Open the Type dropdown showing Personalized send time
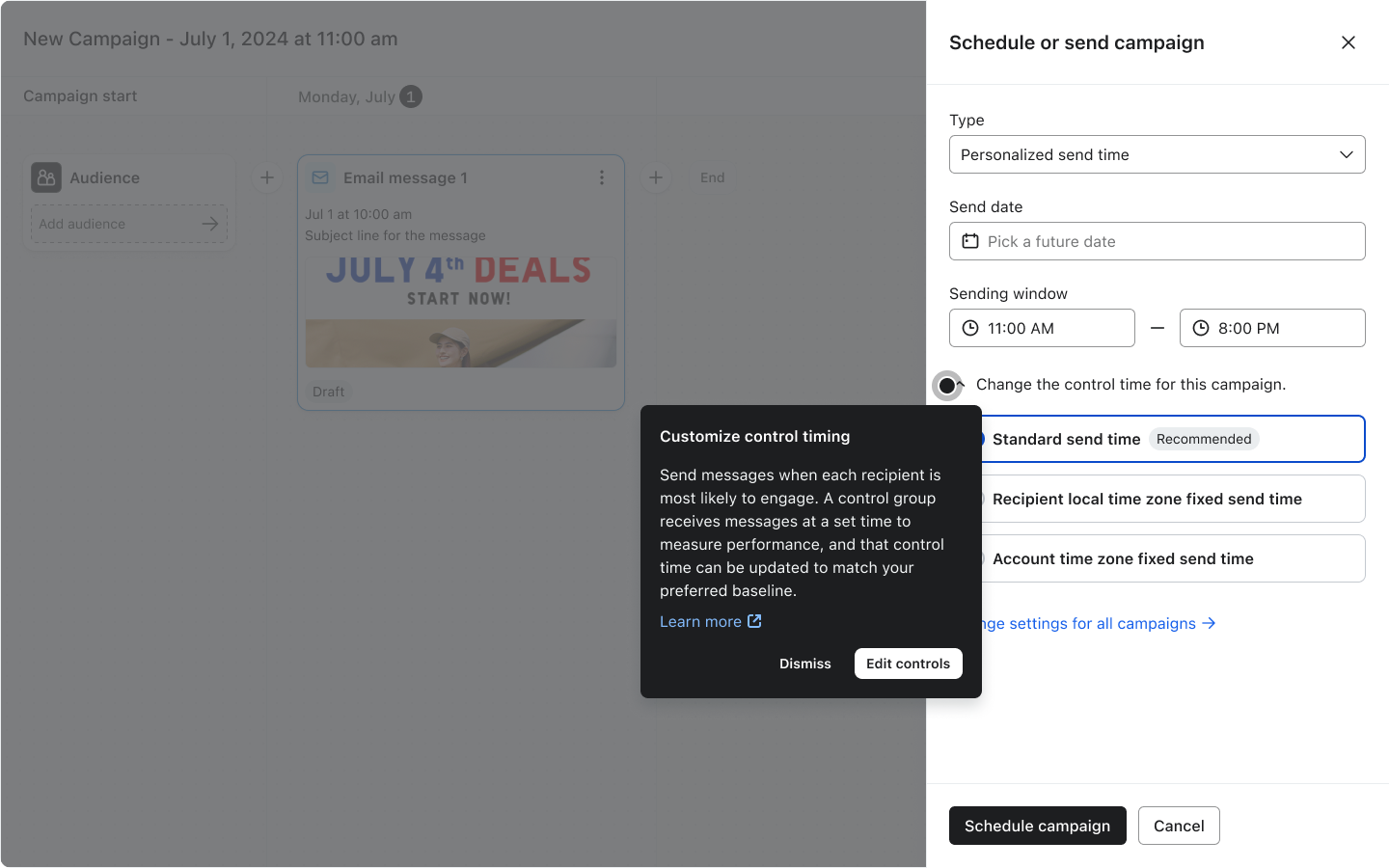 [x=1157, y=154]
